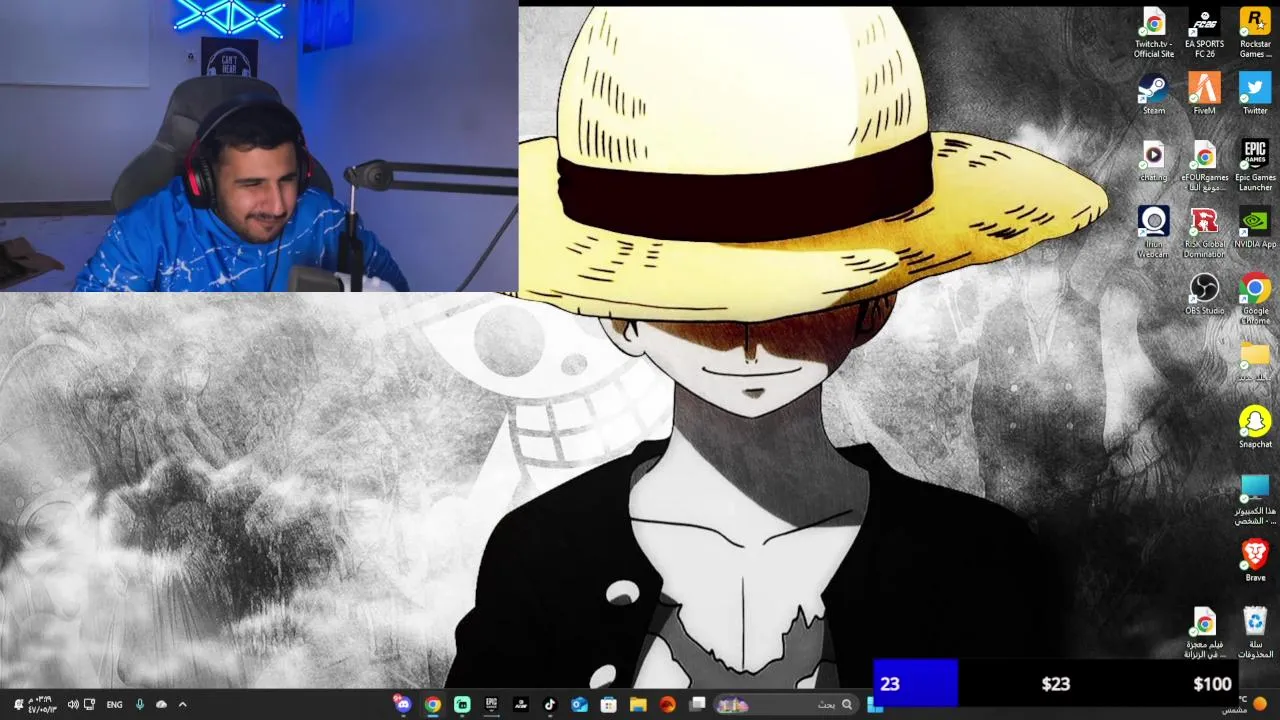Click the $23 current amount text

point(1056,684)
